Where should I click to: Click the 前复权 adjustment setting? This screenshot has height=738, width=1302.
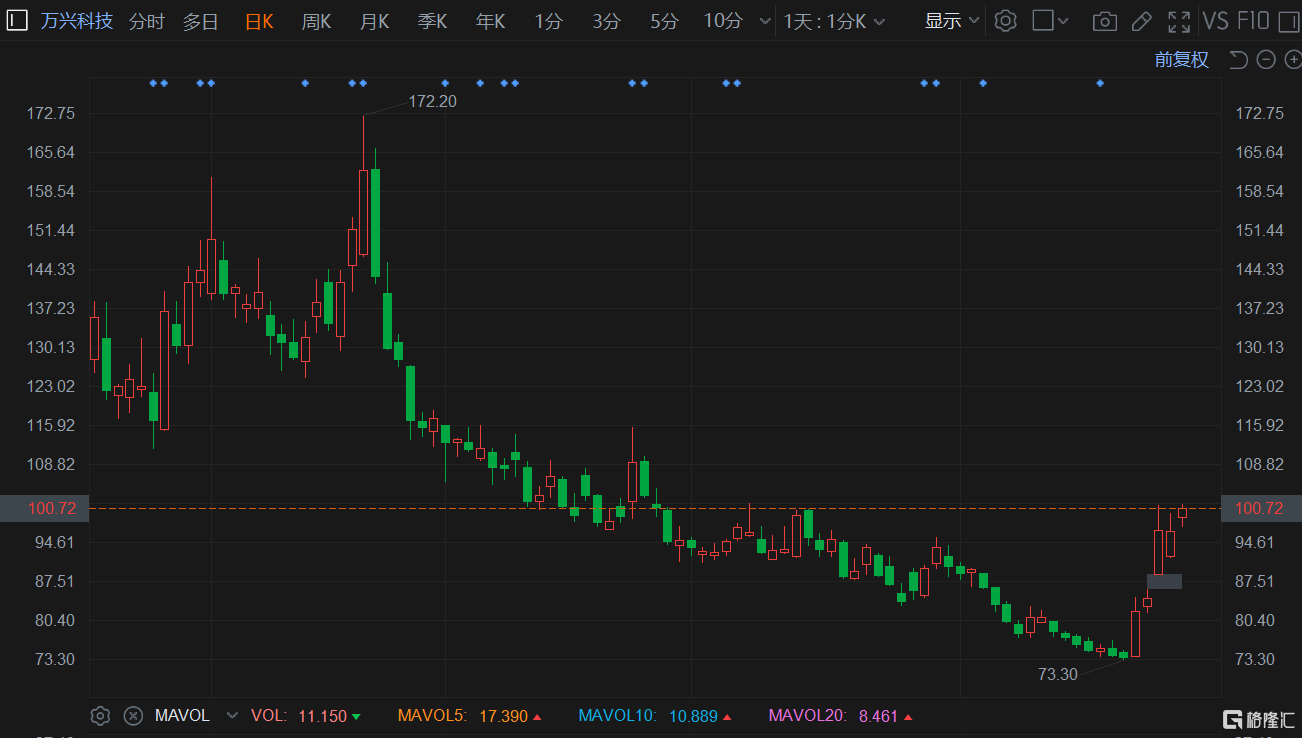coord(1182,60)
